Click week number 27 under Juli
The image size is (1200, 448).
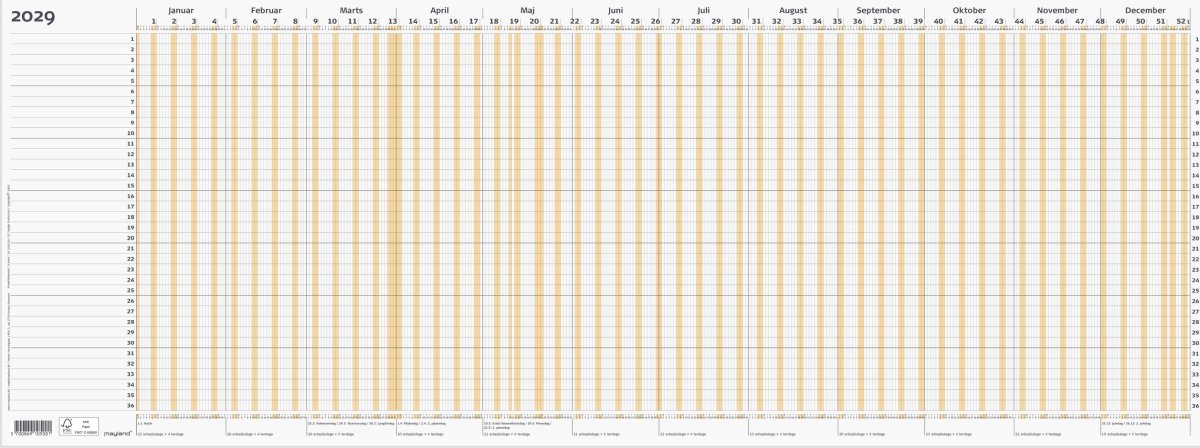click(676, 21)
